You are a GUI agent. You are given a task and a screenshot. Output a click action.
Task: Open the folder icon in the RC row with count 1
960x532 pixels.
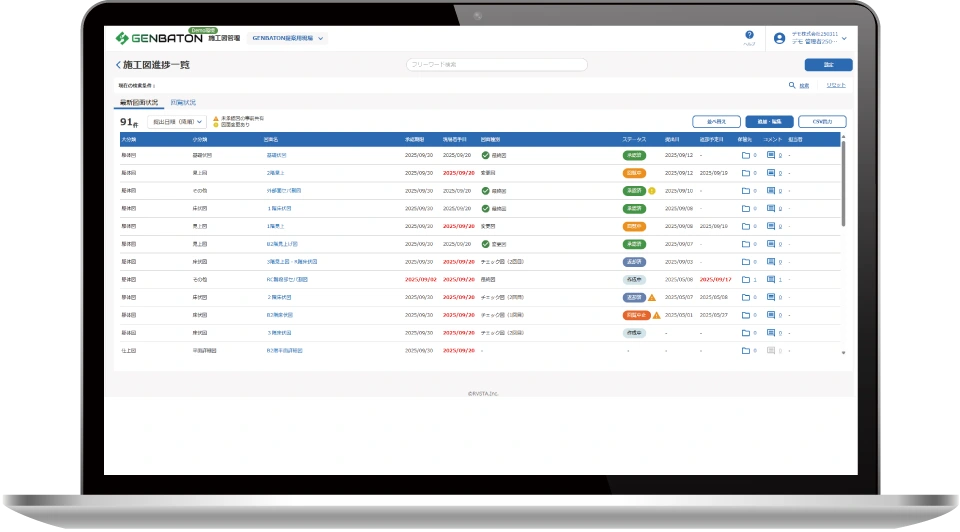tap(745, 280)
